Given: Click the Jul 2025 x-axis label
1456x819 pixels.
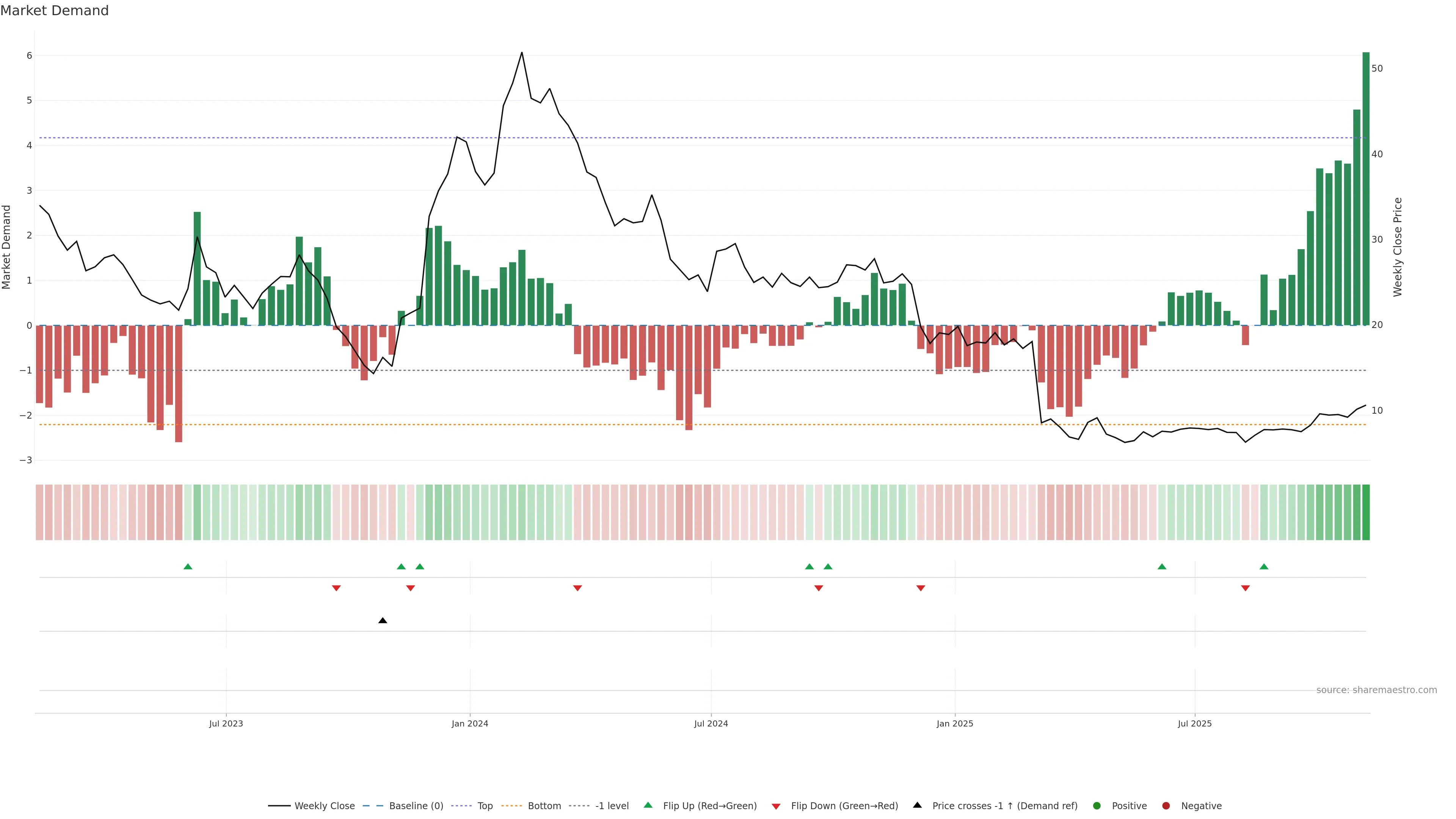Looking at the screenshot, I should point(1194,723).
